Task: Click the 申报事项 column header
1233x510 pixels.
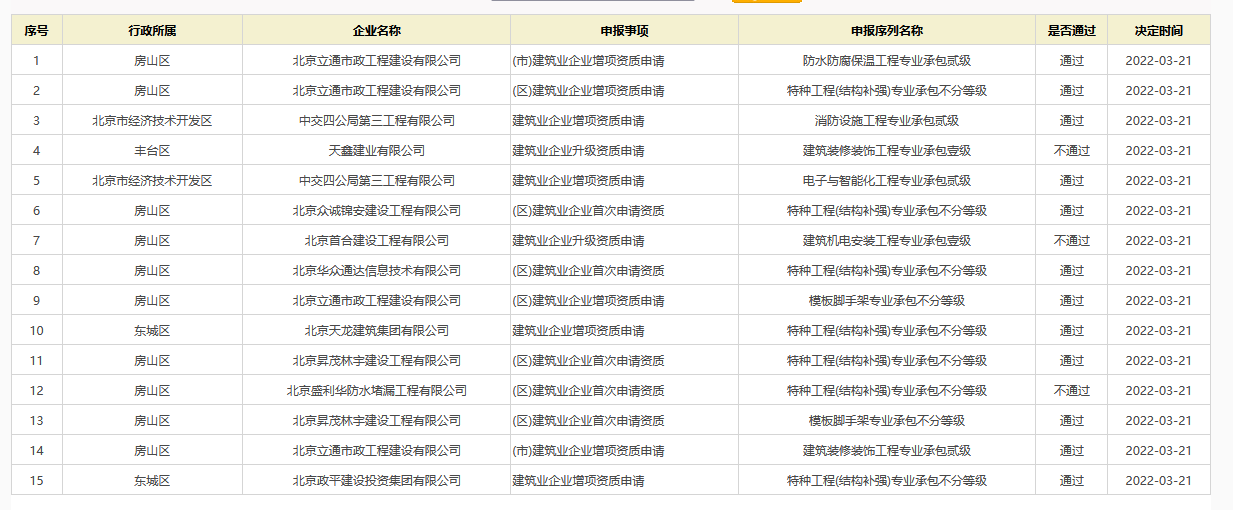Action: (x=624, y=31)
